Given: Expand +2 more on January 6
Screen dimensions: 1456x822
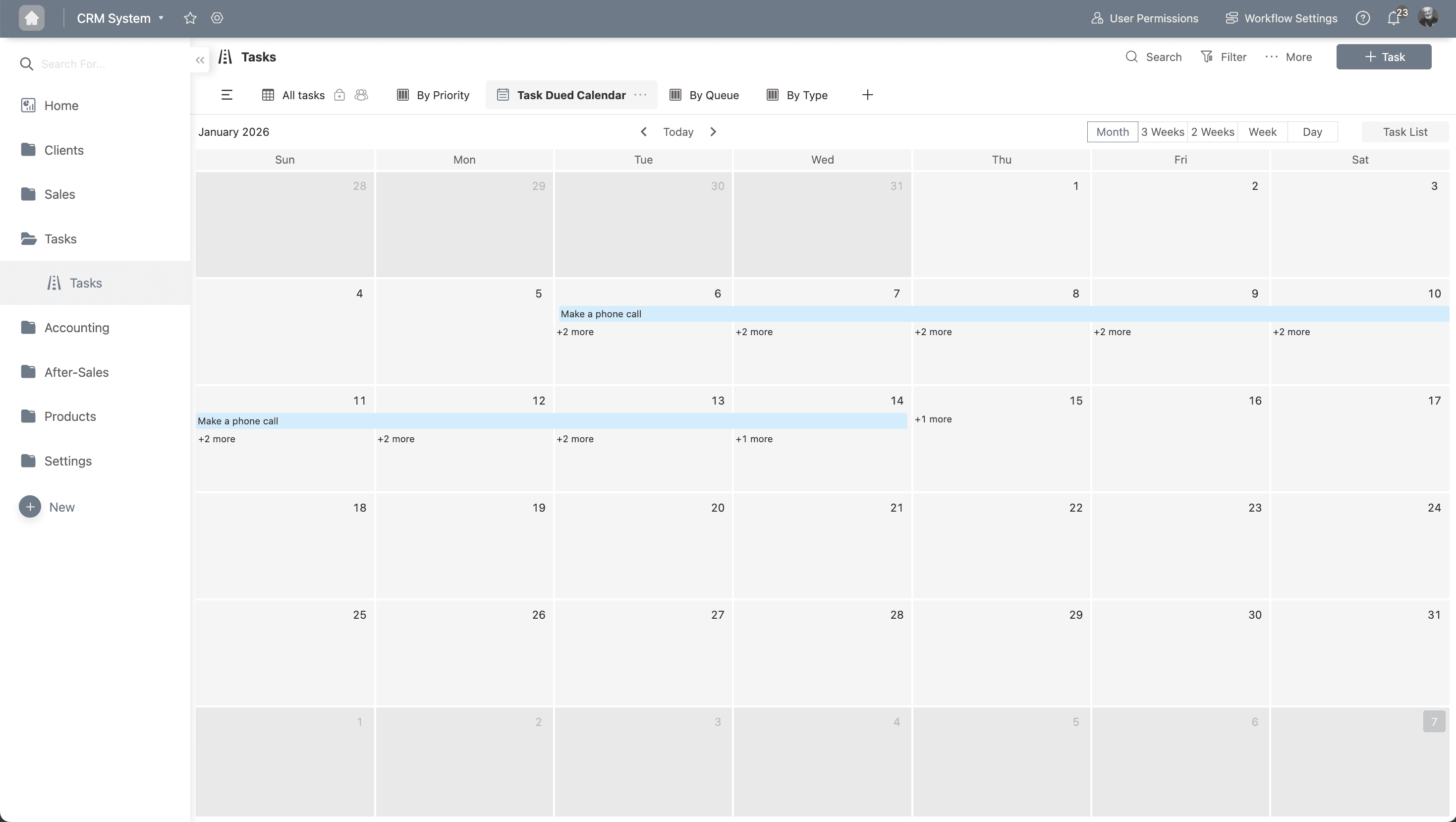Looking at the screenshot, I should [x=575, y=332].
